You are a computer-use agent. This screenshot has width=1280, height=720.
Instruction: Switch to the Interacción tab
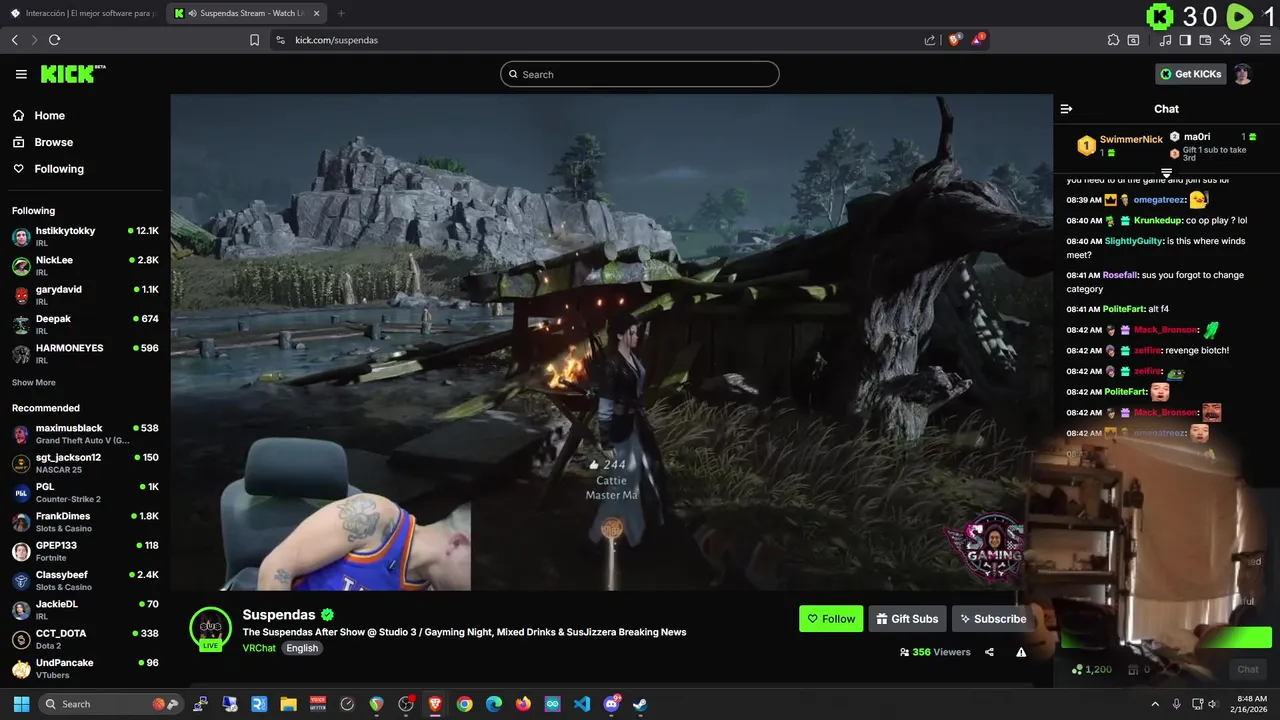pos(84,13)
